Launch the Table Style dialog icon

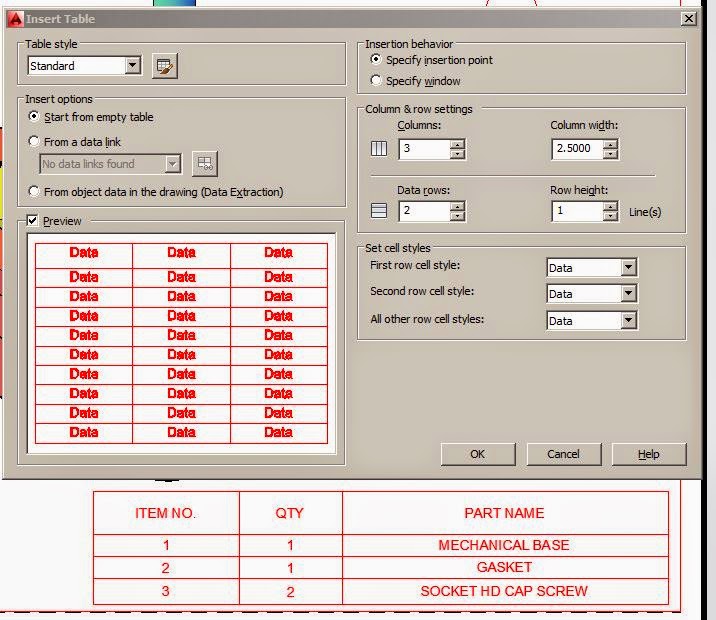pos(164,66)
